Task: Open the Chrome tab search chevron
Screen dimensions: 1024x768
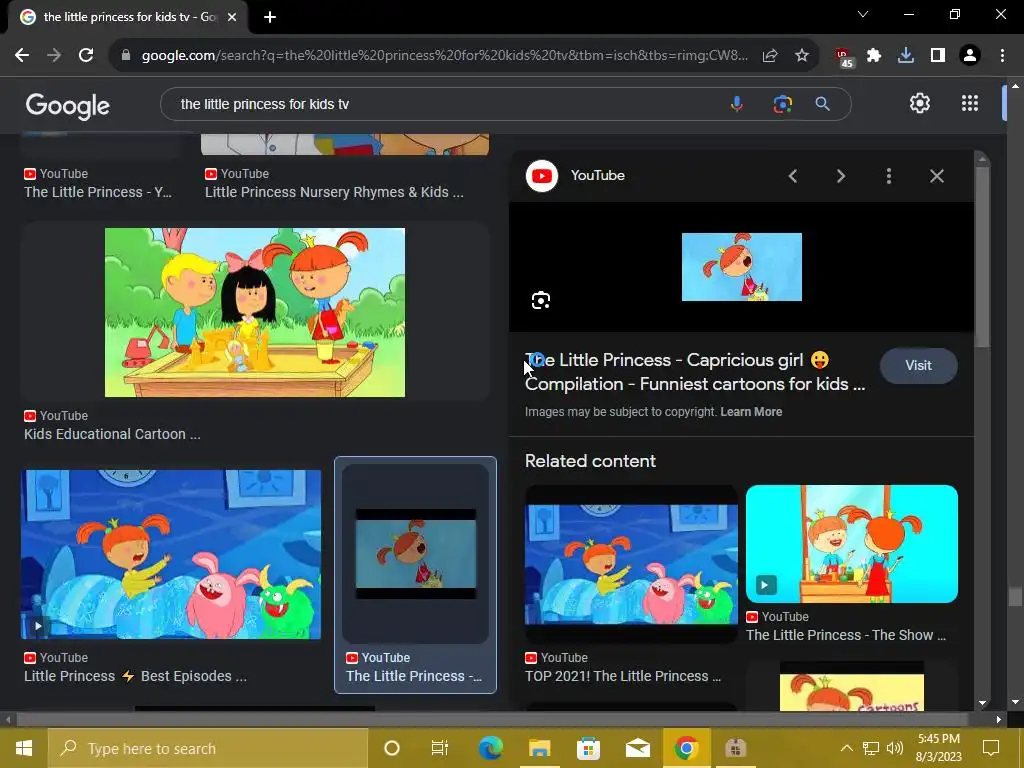Action: (x=863, y=14)
